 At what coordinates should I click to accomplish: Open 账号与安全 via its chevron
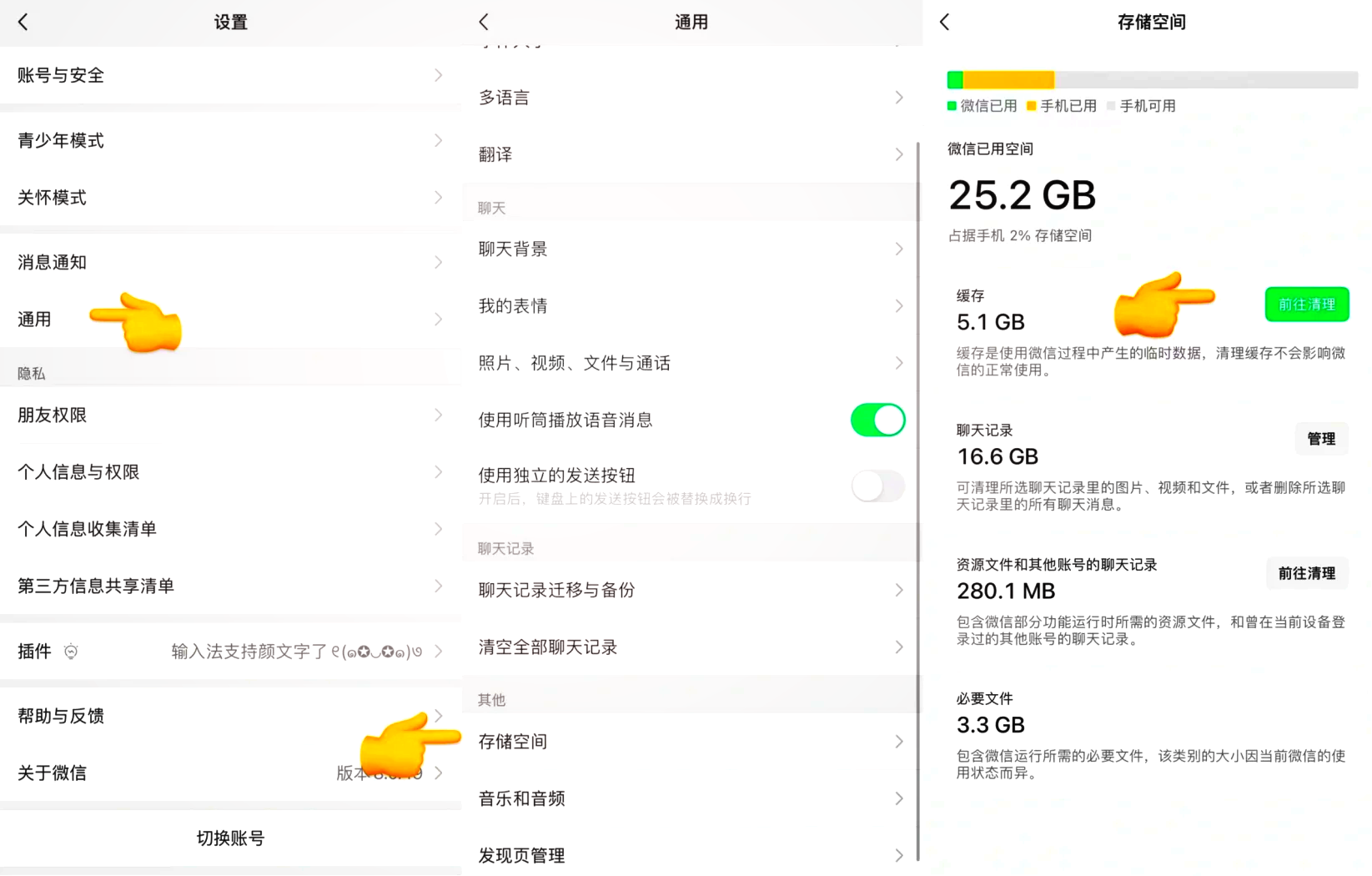(x=439, y=75)
